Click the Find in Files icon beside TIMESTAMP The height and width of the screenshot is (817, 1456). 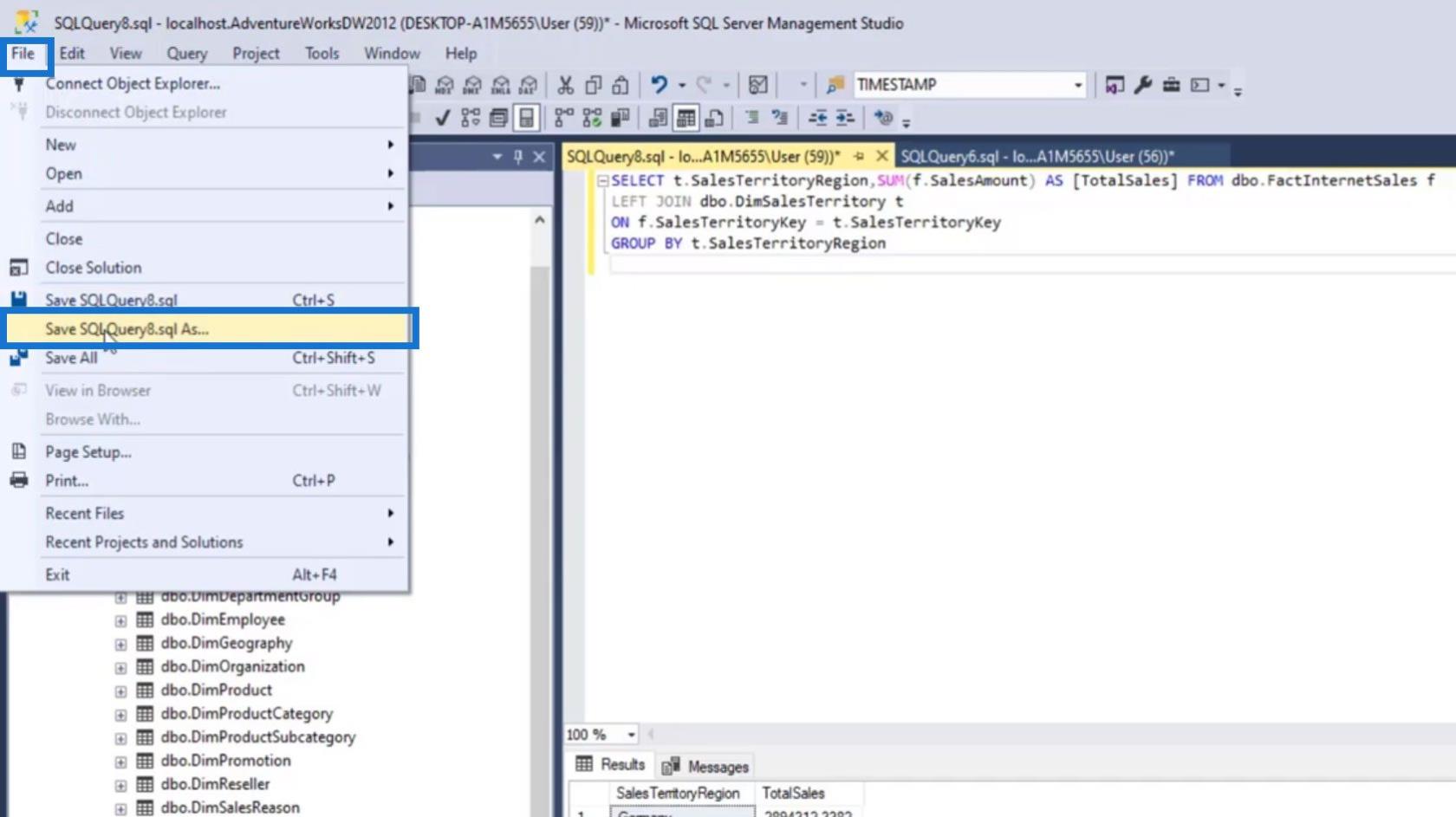tap(835, 85)
